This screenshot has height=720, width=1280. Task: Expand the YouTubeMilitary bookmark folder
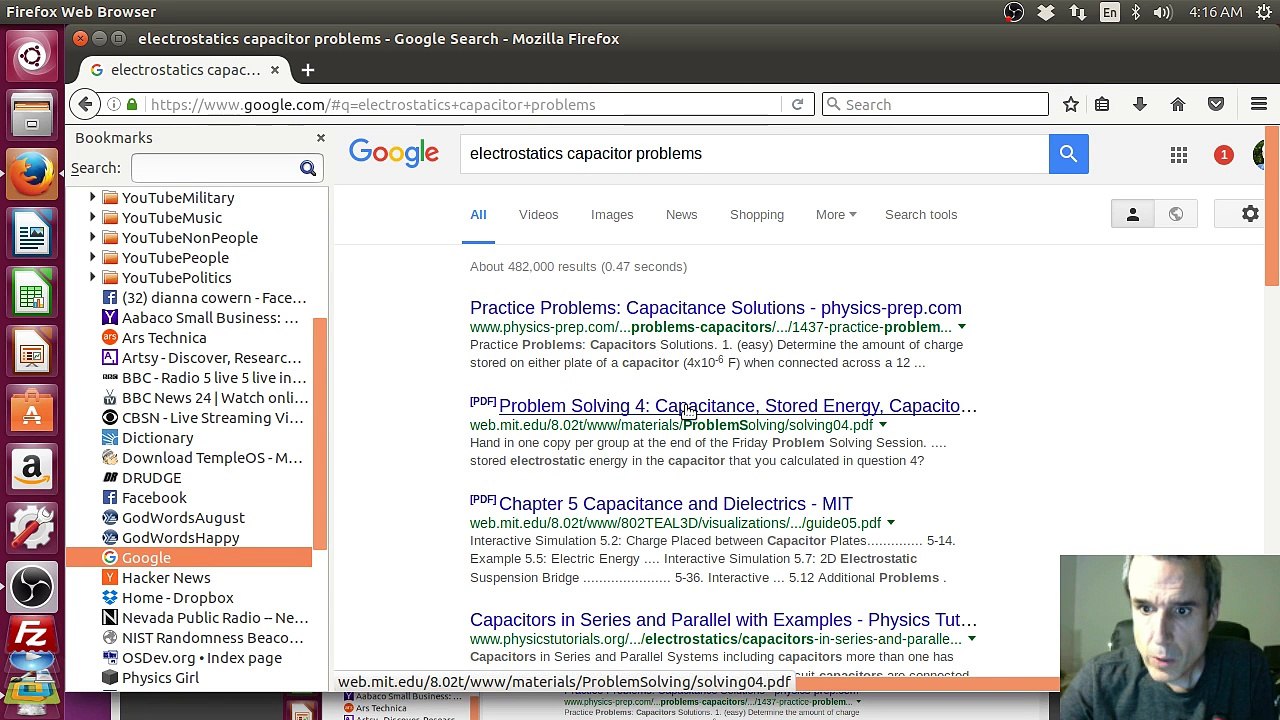93,198
